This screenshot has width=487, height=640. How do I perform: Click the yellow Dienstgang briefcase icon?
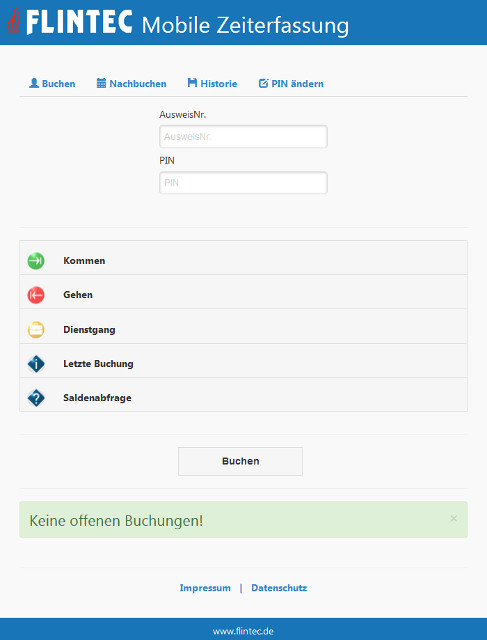pos(36,329)
